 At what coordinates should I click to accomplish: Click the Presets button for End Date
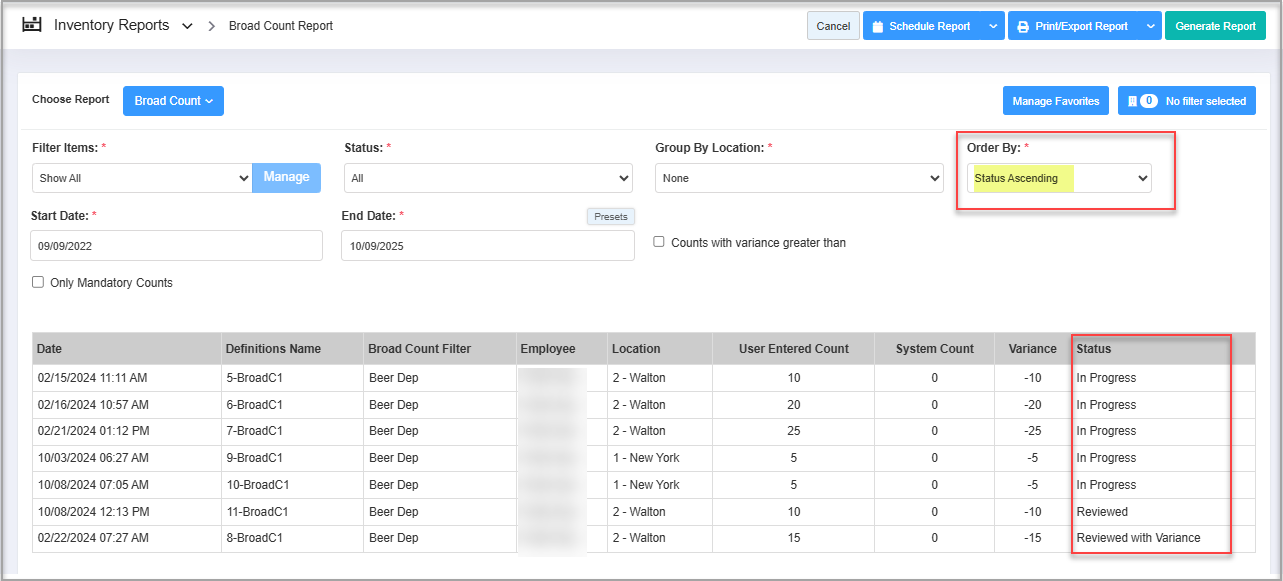coord(610,216)
